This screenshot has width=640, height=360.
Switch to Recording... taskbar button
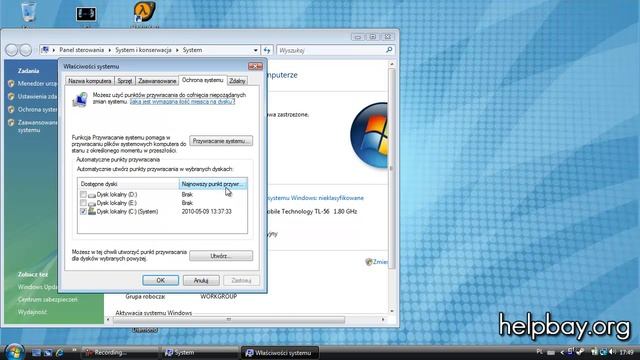pyautogui.click(x=120, y=352)
